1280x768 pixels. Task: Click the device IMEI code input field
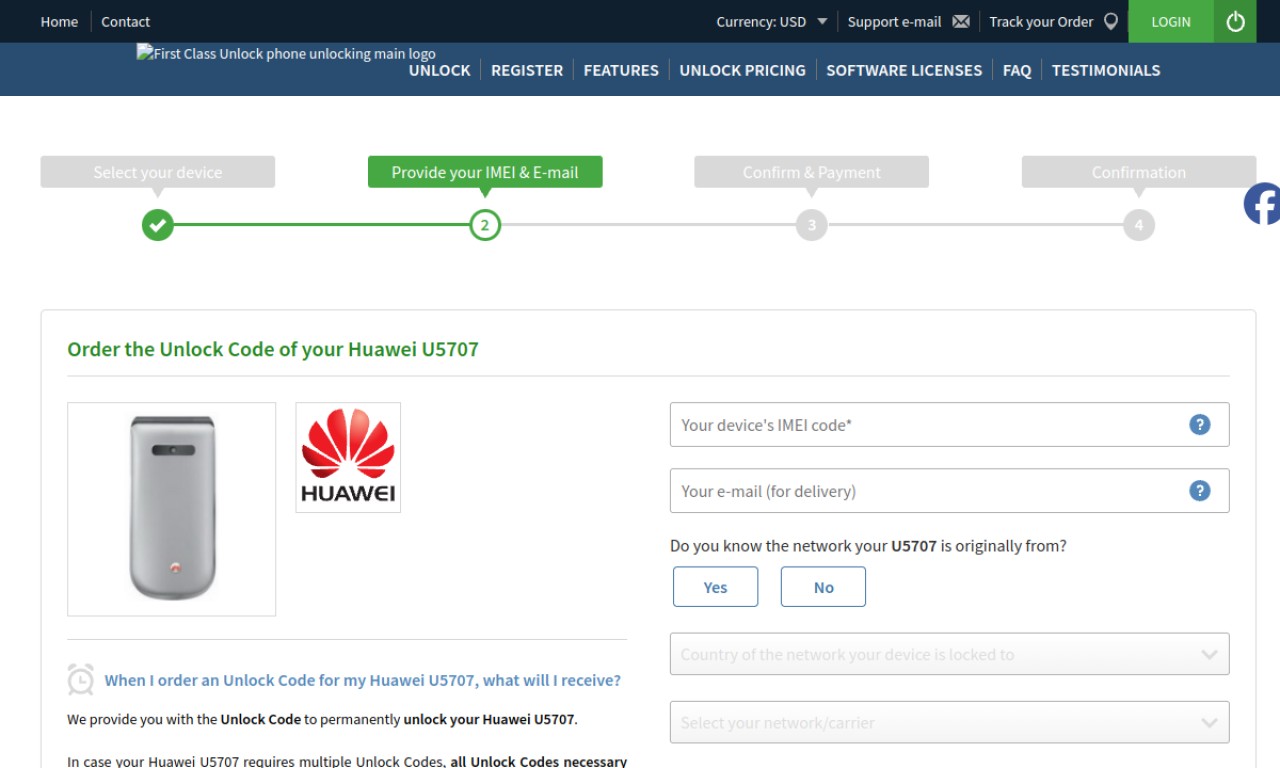[949, 425]
